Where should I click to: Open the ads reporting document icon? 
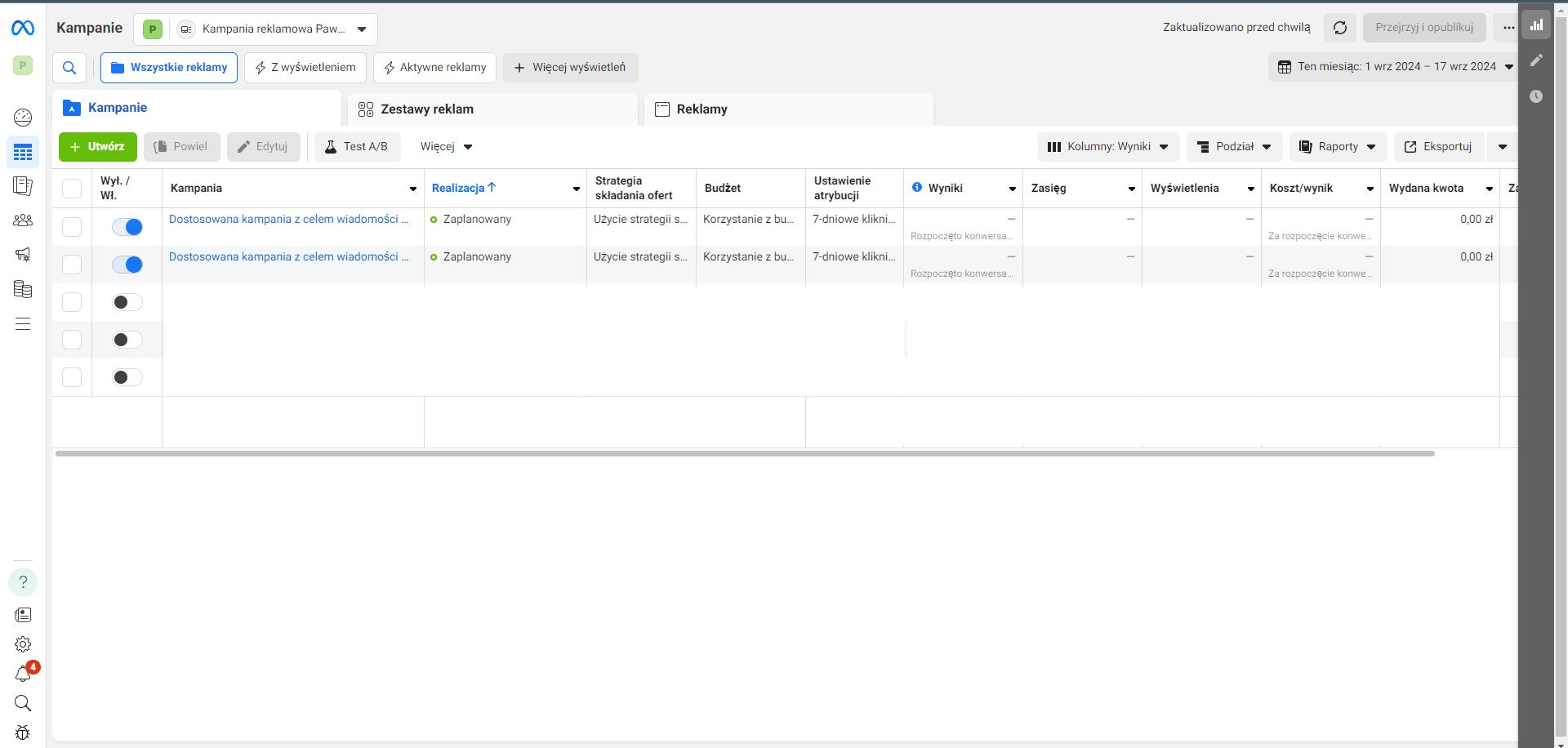pos(23,186)
